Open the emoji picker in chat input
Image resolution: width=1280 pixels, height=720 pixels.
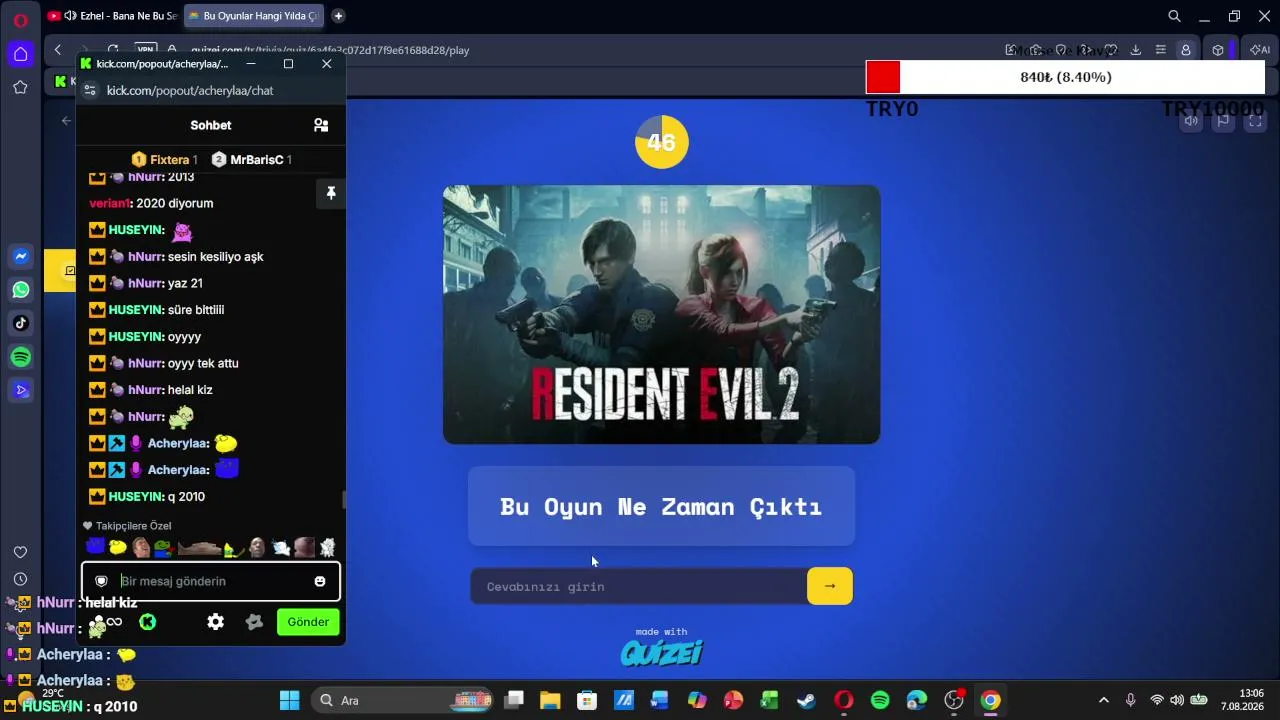coord(320,581)
